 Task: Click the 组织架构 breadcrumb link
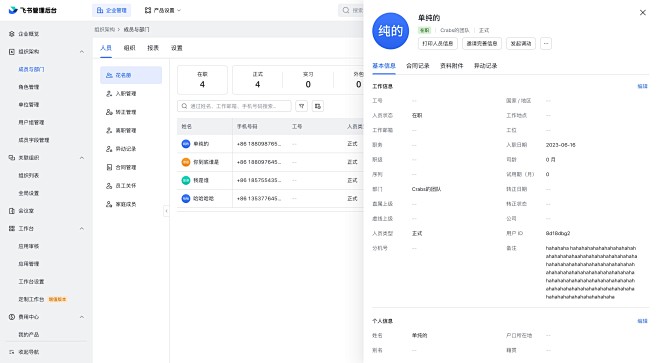click(x=104, y=29)
